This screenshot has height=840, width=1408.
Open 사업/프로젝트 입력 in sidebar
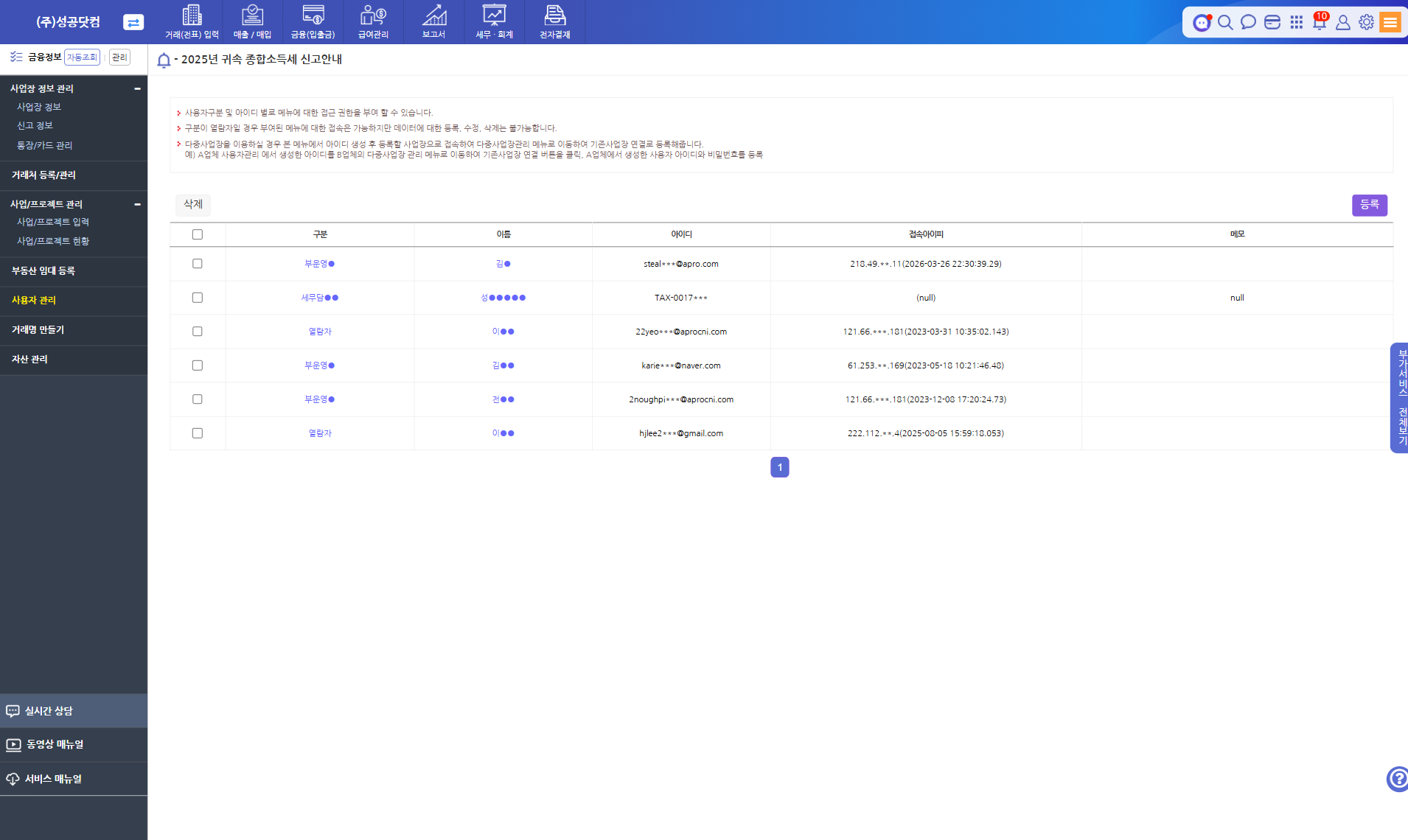point(53,222)
